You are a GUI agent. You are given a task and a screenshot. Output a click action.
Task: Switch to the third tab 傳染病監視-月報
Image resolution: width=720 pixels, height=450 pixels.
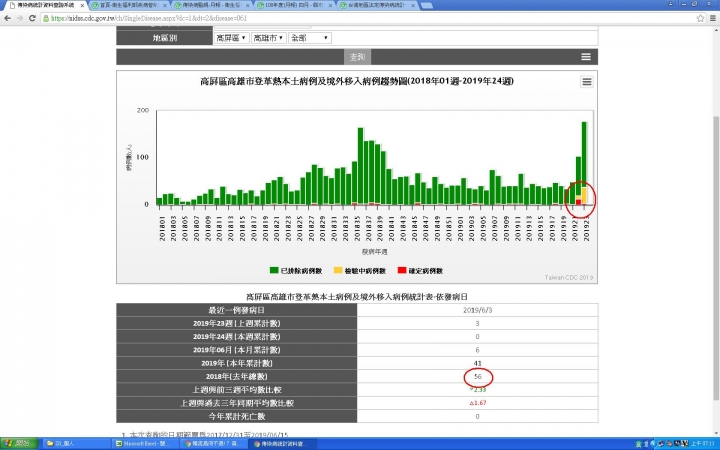212,6
